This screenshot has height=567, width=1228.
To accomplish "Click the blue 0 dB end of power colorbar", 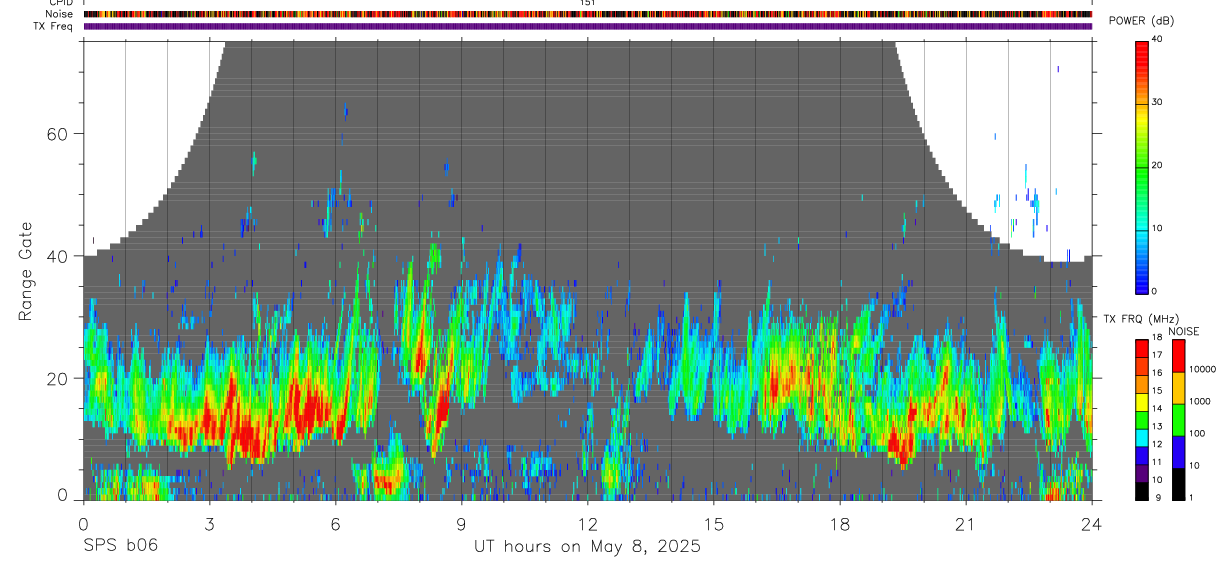I will (1142, 286).
